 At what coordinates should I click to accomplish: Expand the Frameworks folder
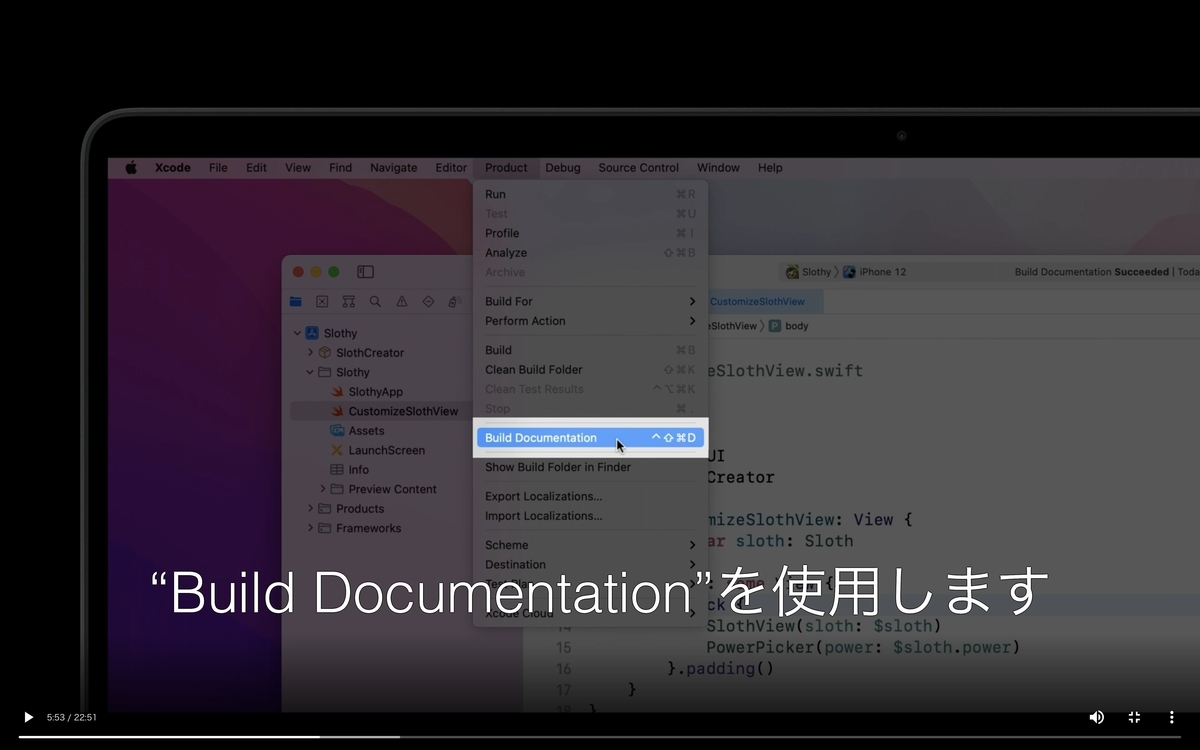point(310,528)
